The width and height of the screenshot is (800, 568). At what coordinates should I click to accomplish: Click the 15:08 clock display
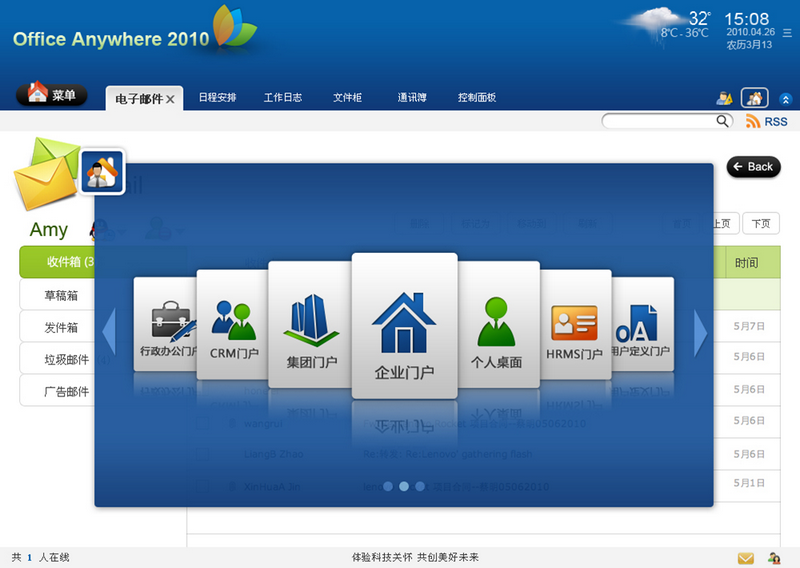(x=746, y=19)
